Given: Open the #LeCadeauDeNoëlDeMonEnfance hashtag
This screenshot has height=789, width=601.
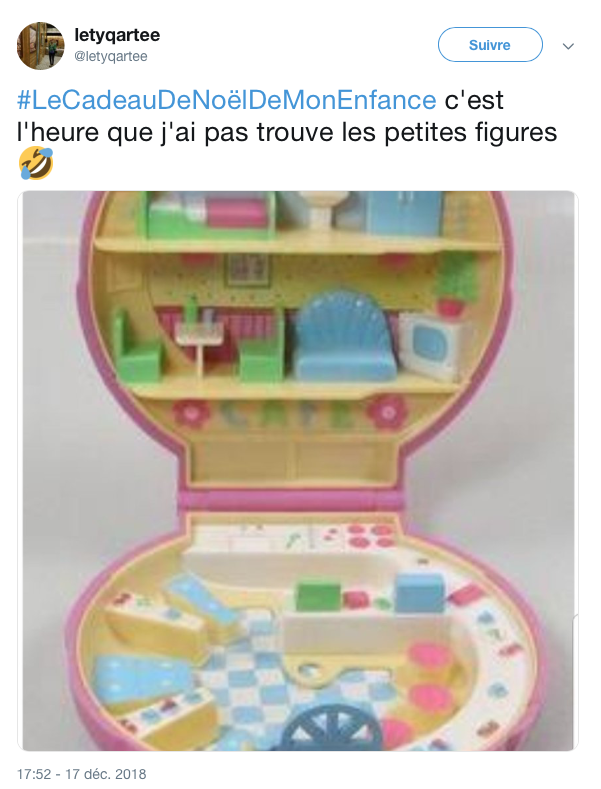Looking at the screenshot, I should [x=227, y=100].
